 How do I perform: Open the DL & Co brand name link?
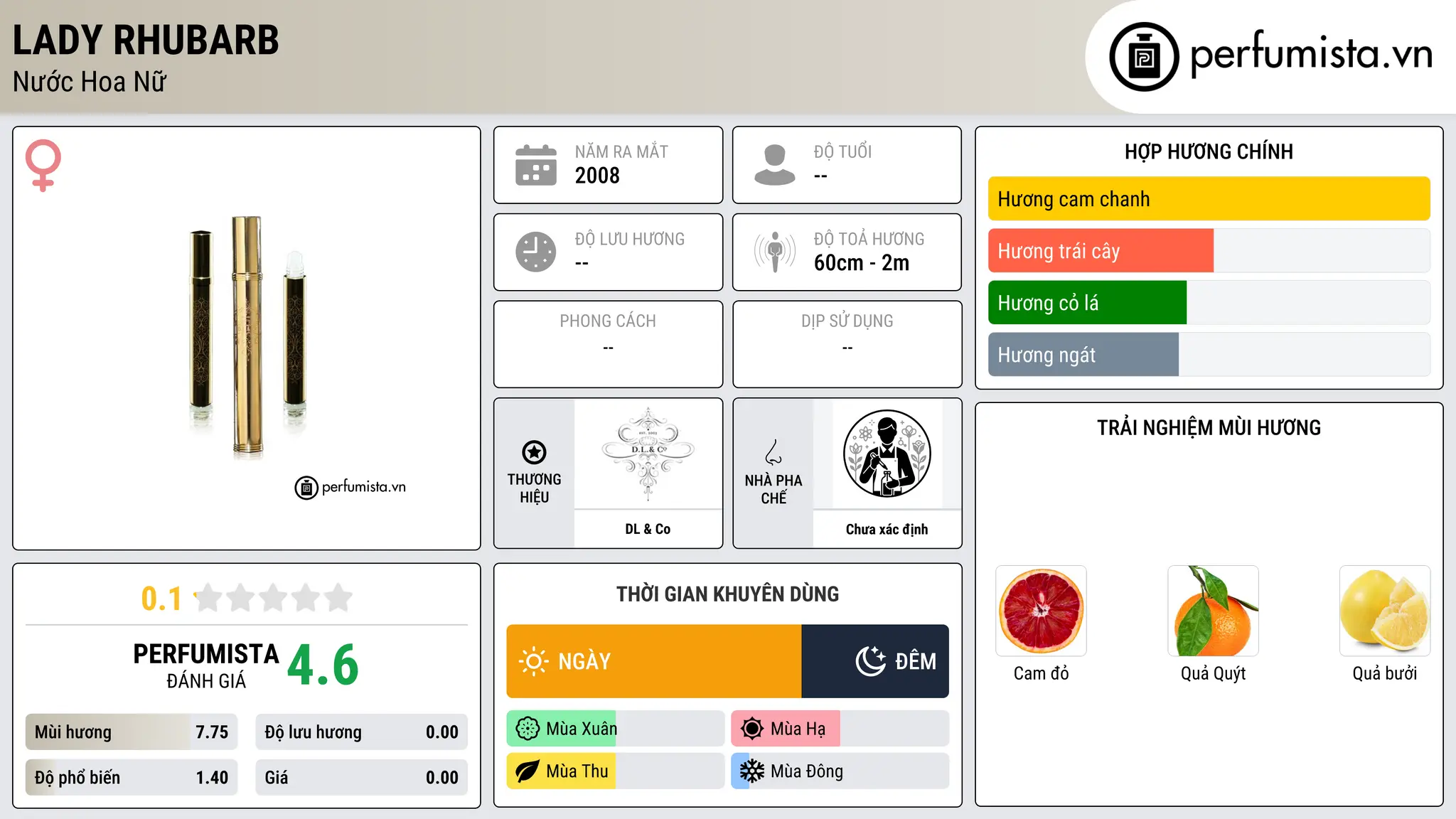(x=648, y=529)
